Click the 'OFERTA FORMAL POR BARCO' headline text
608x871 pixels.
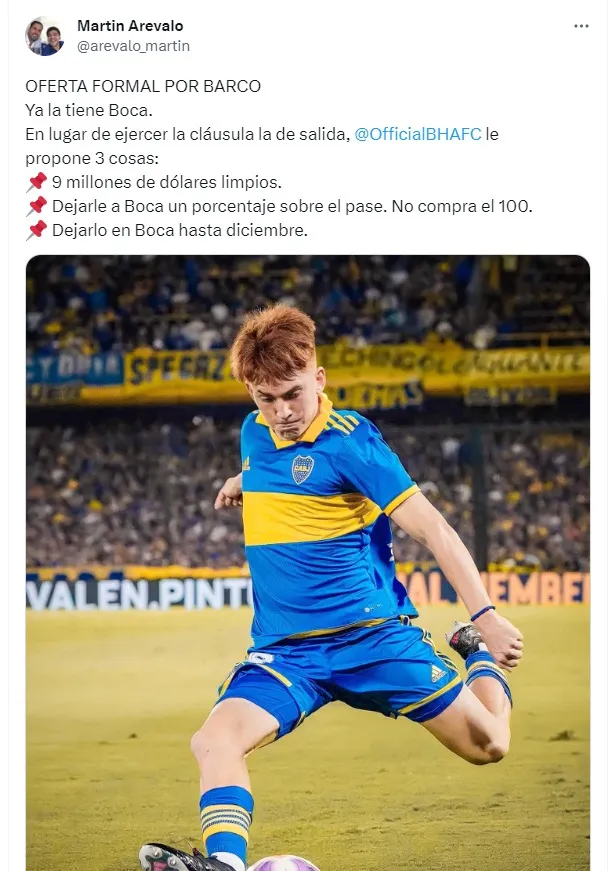point(143,86)
